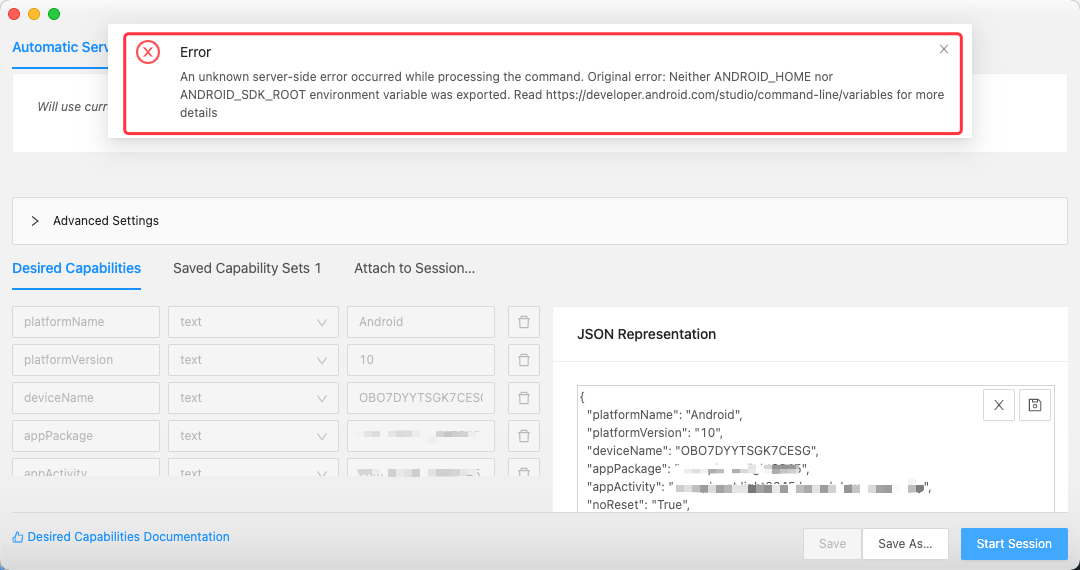Image resolution: width=1080 pixels, height=570 pixels.
Task: Click the appPackage name field
Action: (86, 435)
